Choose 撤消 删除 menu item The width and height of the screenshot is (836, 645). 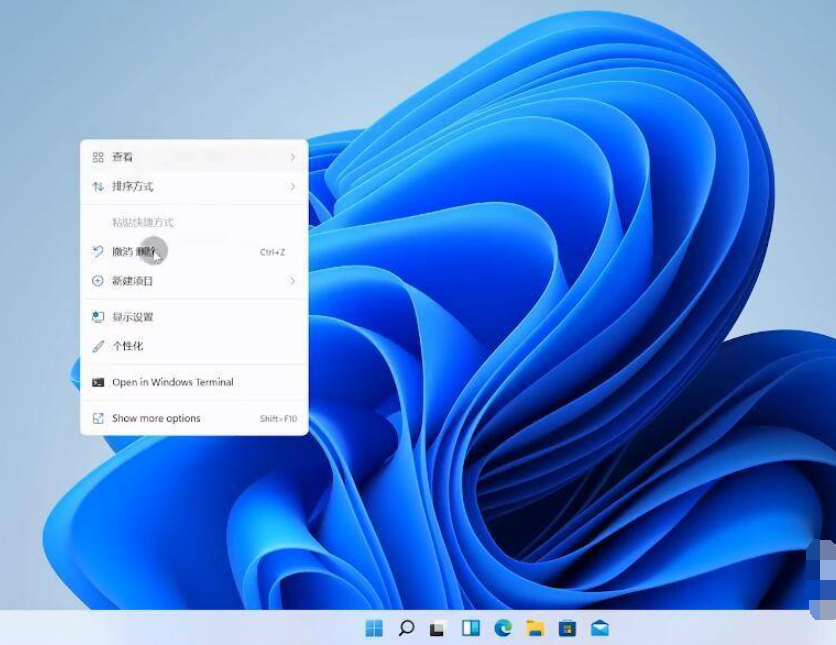coord(194,252)
